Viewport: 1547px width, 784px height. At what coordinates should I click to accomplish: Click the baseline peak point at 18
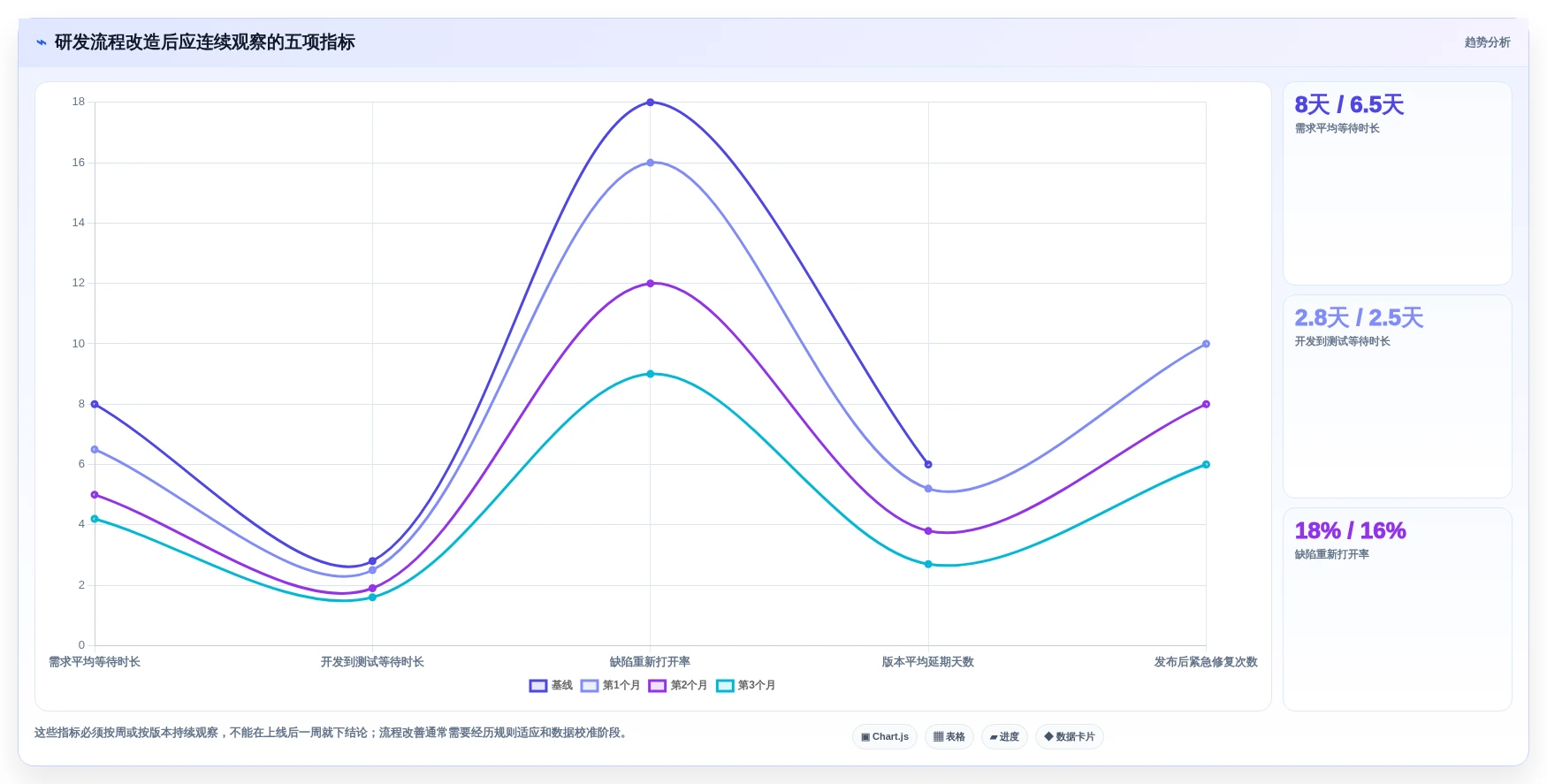point(651,103)
